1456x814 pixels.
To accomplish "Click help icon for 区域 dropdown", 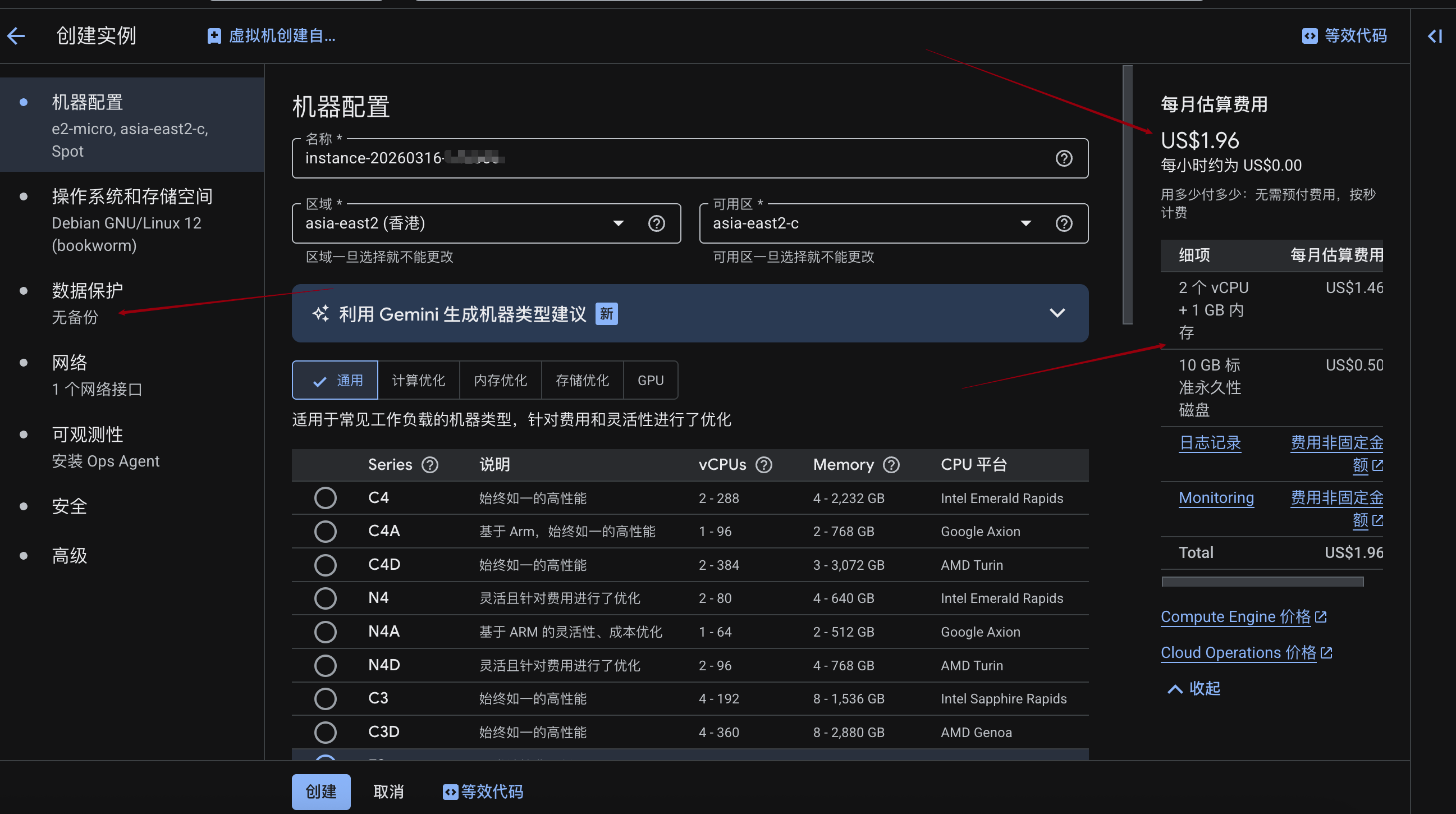I will [x=656, y=223].
